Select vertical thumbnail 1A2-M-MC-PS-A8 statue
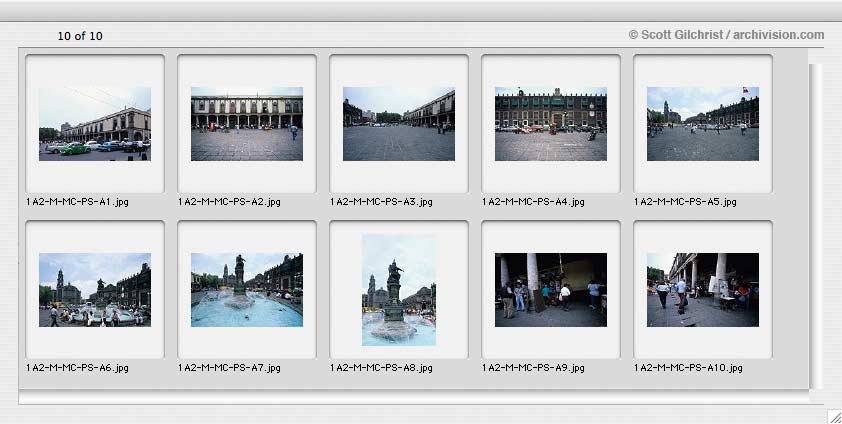 pos(398,290)
